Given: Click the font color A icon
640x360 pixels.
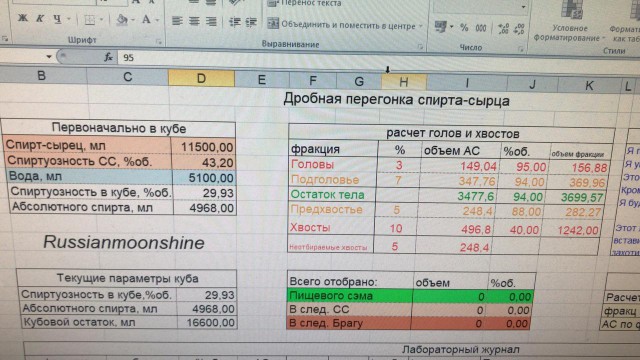Looking at the screenshot, I should (146, 20).
